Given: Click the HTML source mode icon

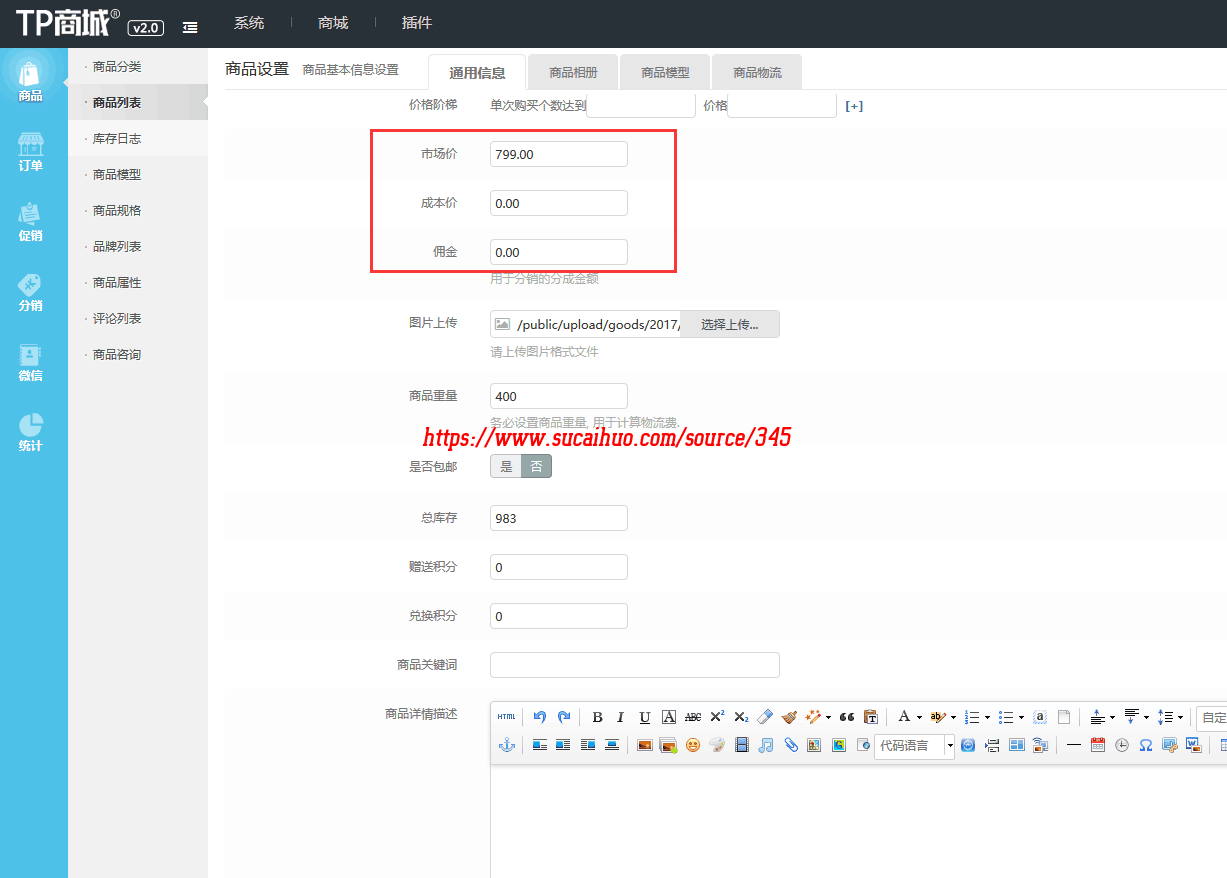Looking at the screenshot, I should [x=507, y=717].
